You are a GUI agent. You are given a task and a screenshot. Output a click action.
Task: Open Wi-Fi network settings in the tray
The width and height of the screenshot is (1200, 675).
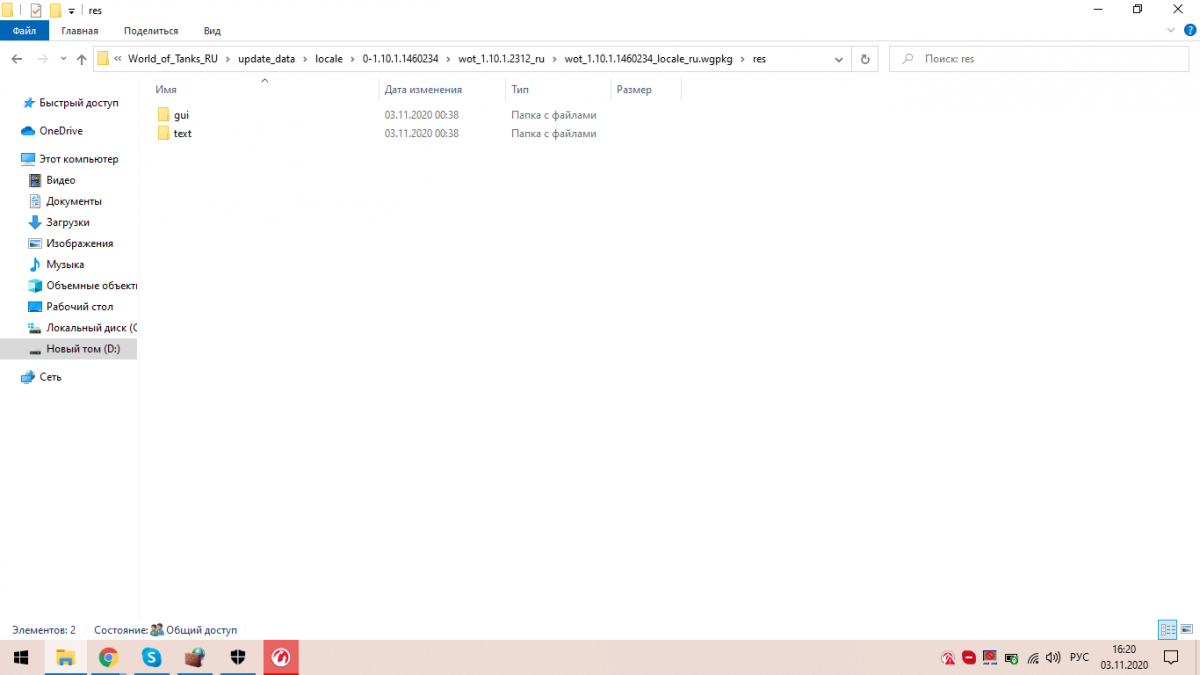pyautogui.click(x=1032, y=658)
